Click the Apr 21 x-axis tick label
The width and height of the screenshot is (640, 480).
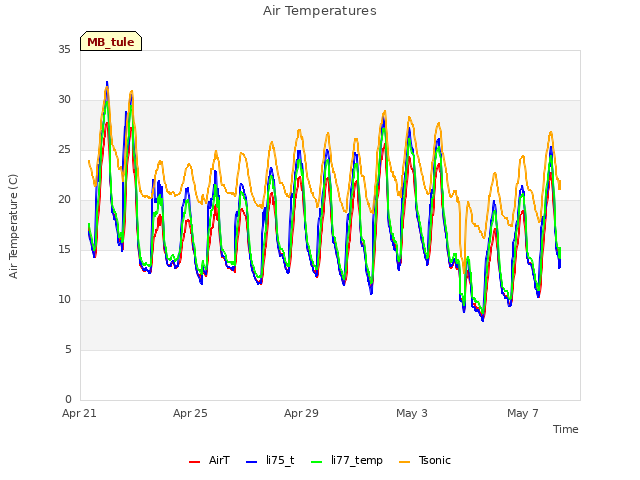[x=79, y=413]
